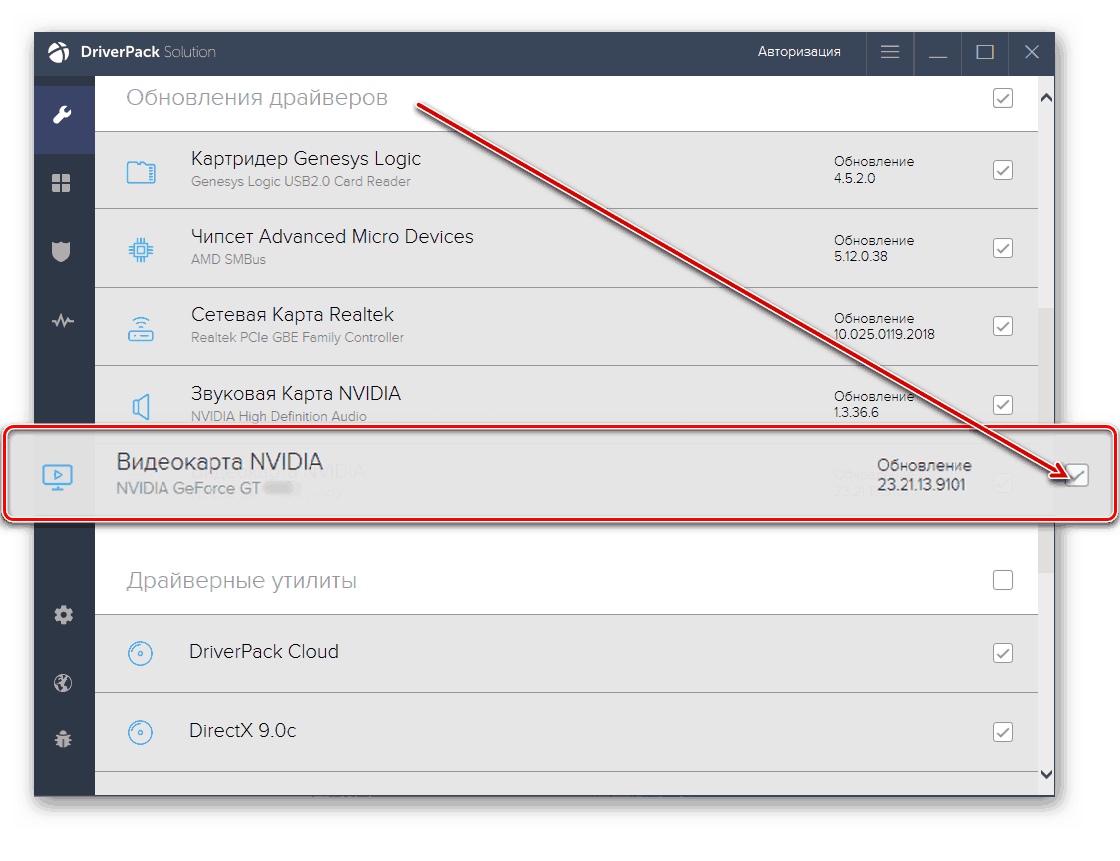
Task: Select the Сетевая Карта Realtek title
Action: point(292,314)
